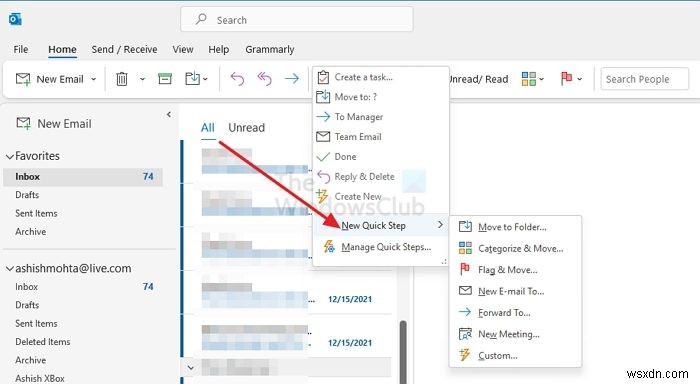Click the New Email button in folder pane
Viewport: 700px width, 384px height.
point(54,124)
